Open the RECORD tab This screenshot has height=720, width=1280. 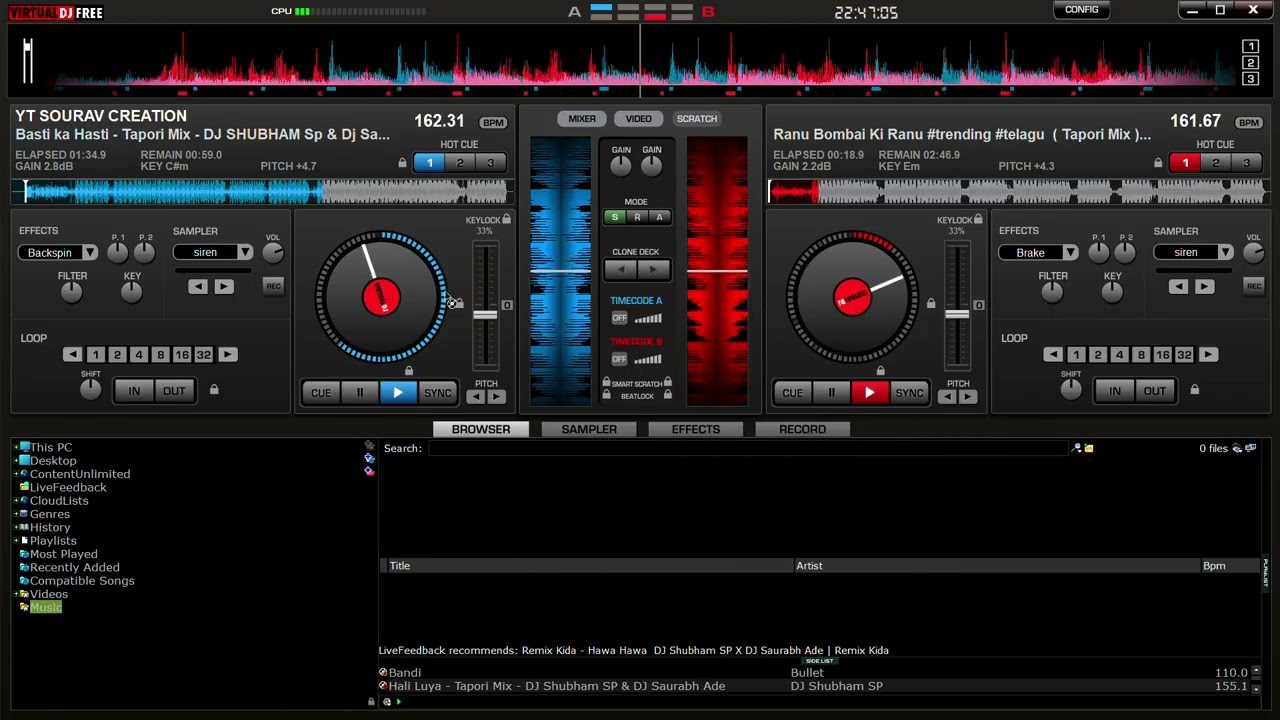[803, 429]
